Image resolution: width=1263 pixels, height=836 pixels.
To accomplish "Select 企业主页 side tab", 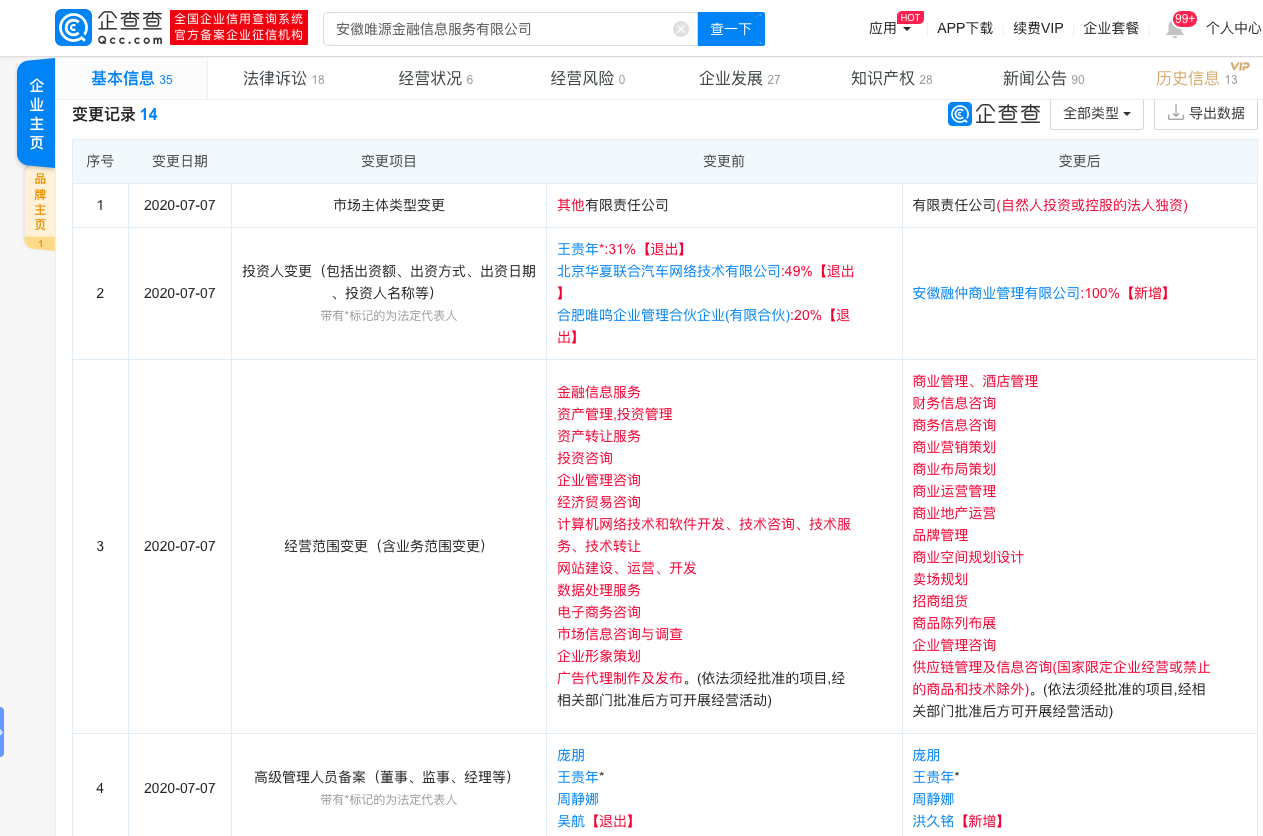I will coord(36,113).
